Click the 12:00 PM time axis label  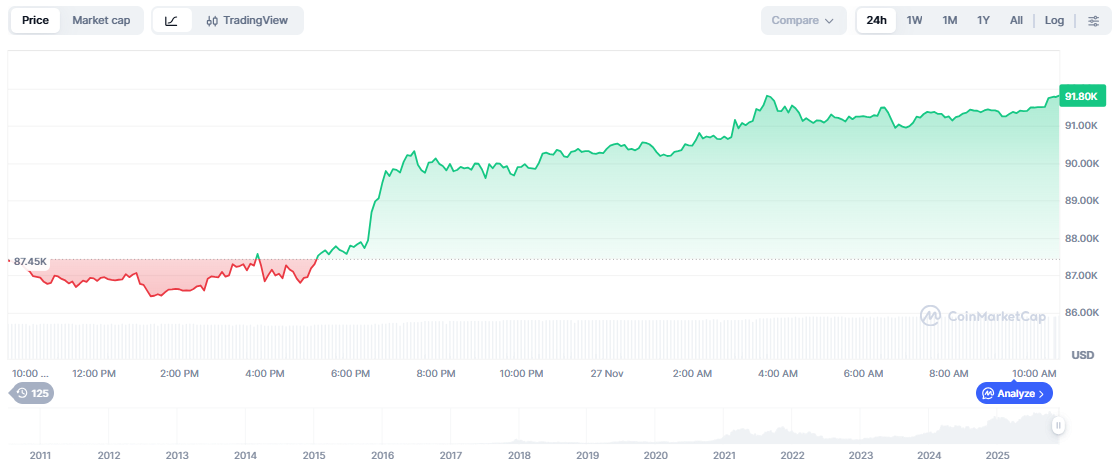(94, 373)
